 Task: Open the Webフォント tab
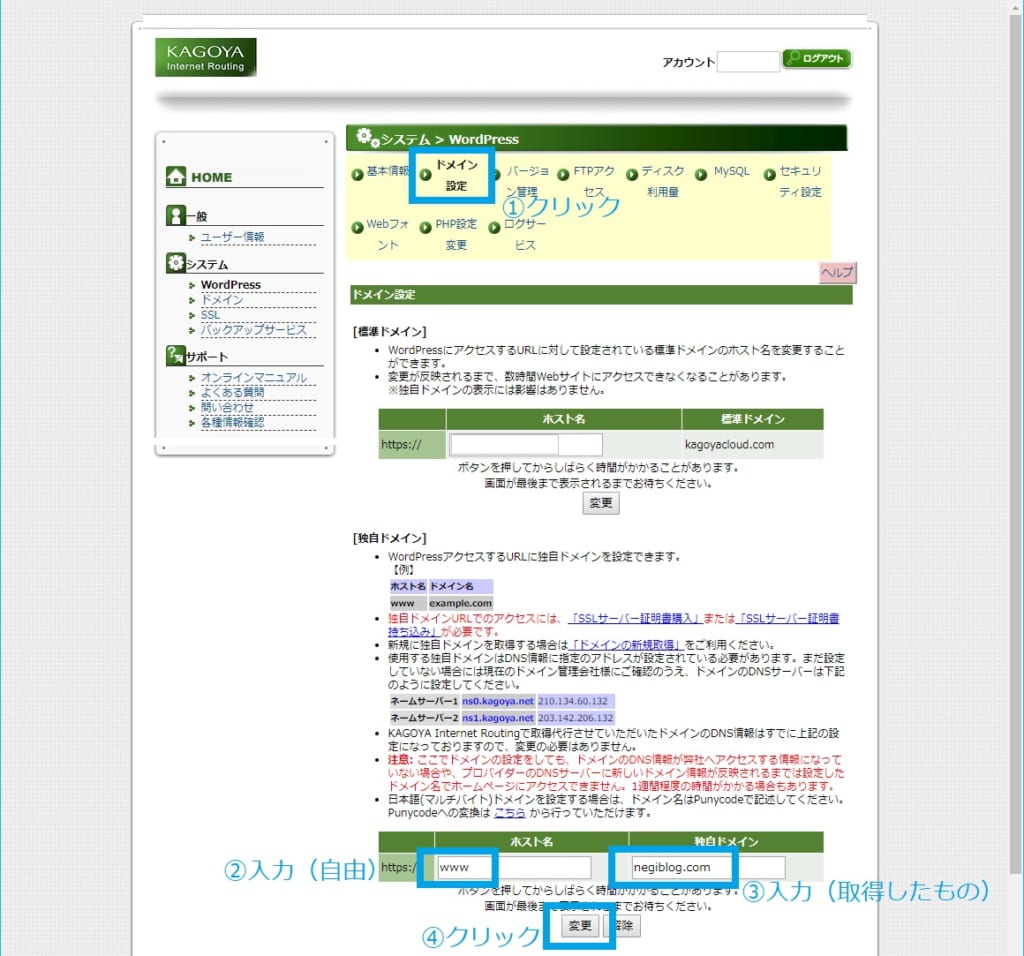click(x=387, y=234)
